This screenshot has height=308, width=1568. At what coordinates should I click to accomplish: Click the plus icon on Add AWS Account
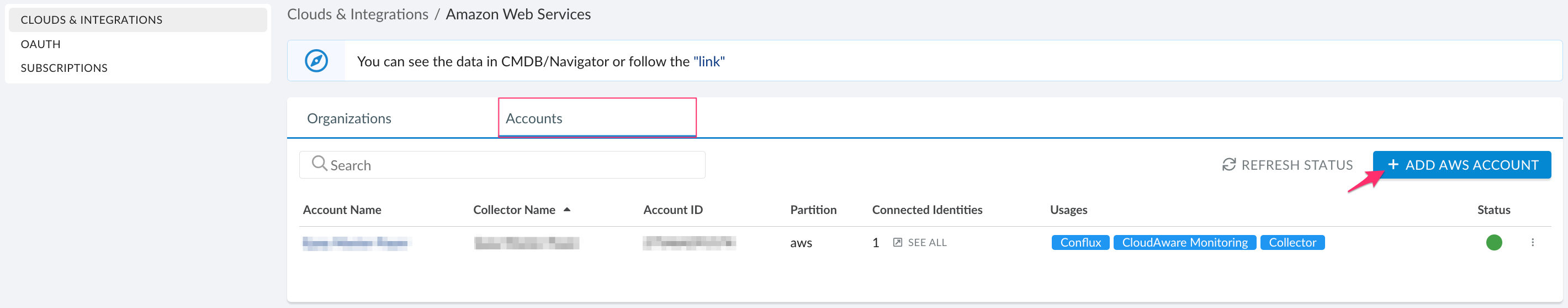tap(1392, 165)
